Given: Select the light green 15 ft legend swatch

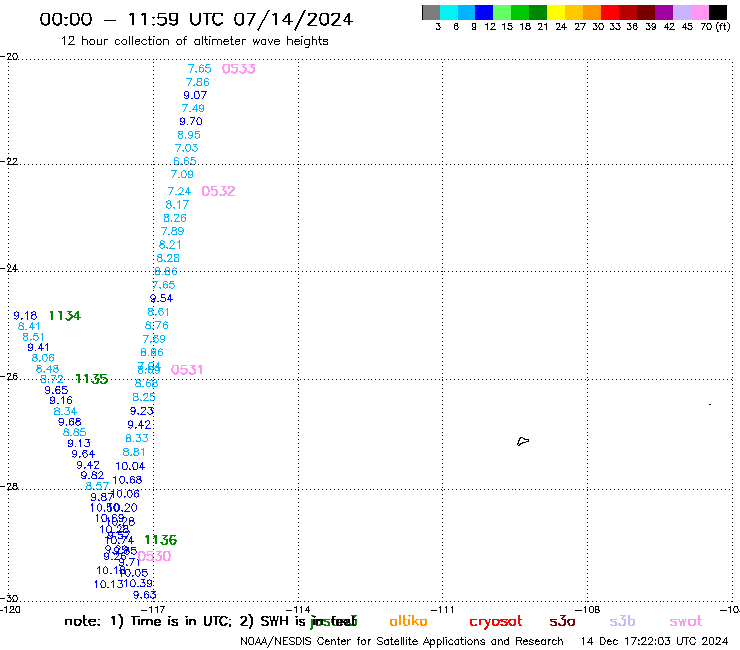Looking at the screenshot, I should click(502, 12).
